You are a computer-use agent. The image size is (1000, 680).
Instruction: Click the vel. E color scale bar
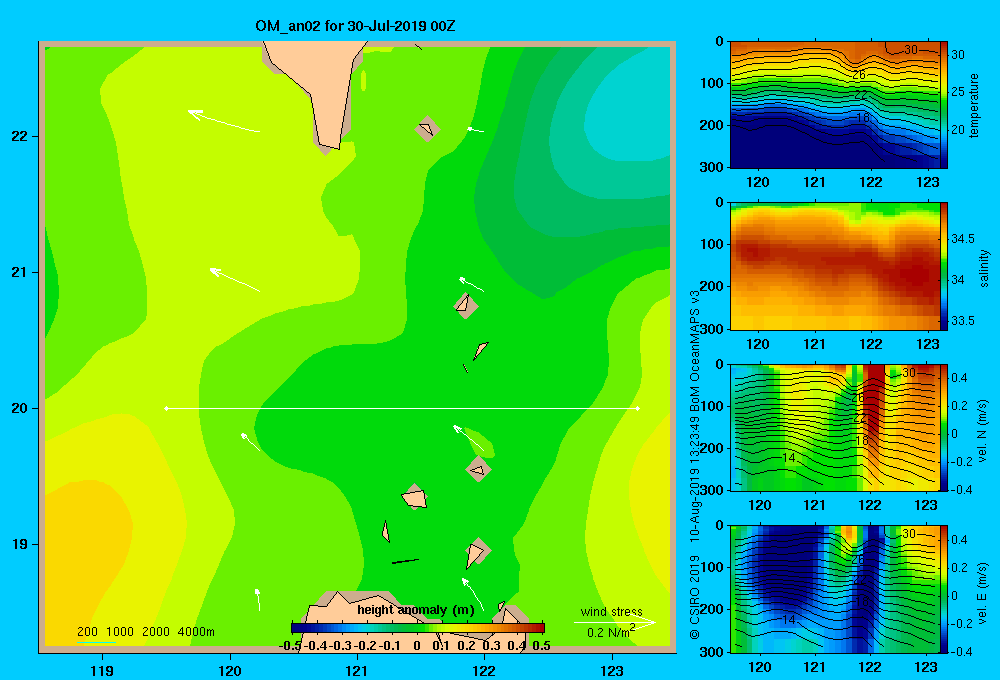click(944, 589)
